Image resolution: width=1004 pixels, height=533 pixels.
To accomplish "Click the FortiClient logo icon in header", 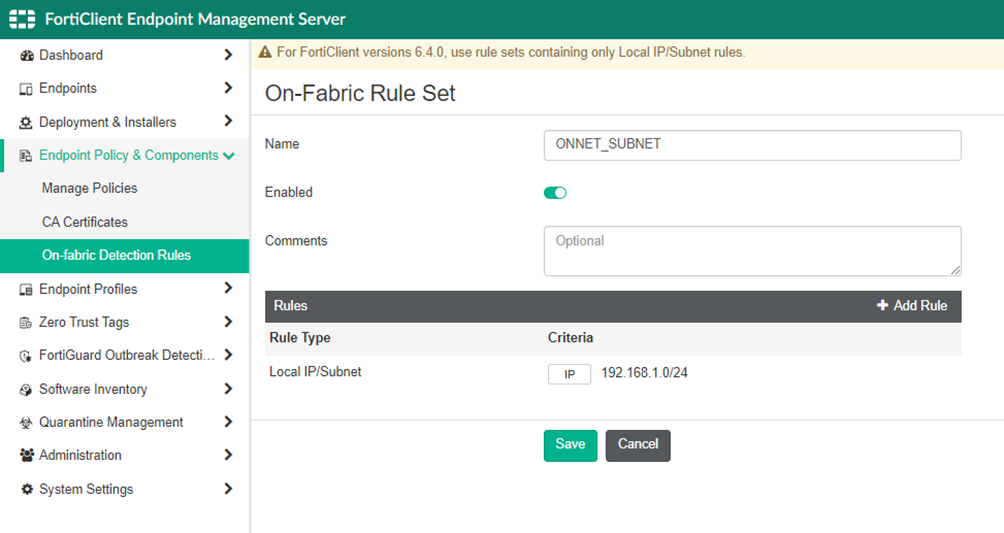I will [22, 19].
